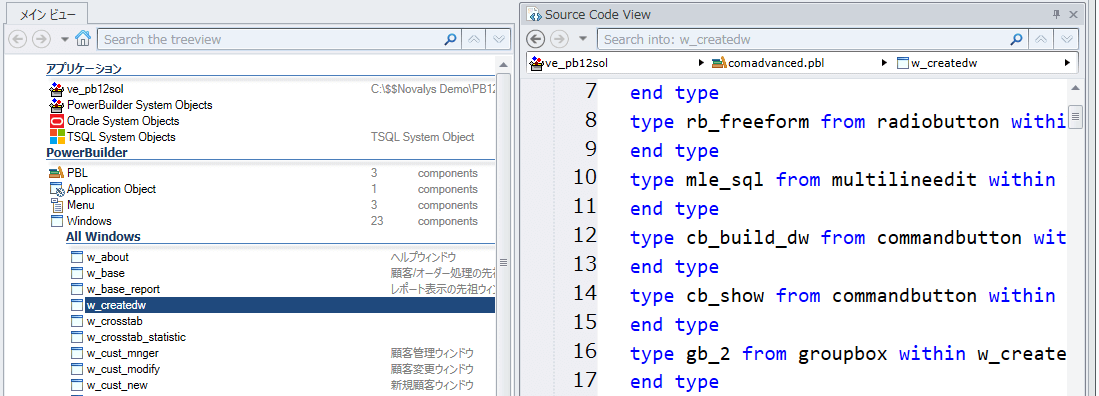
Task: Click the source code scrollbar up arrow
Action: click(x=1075, y=88)
